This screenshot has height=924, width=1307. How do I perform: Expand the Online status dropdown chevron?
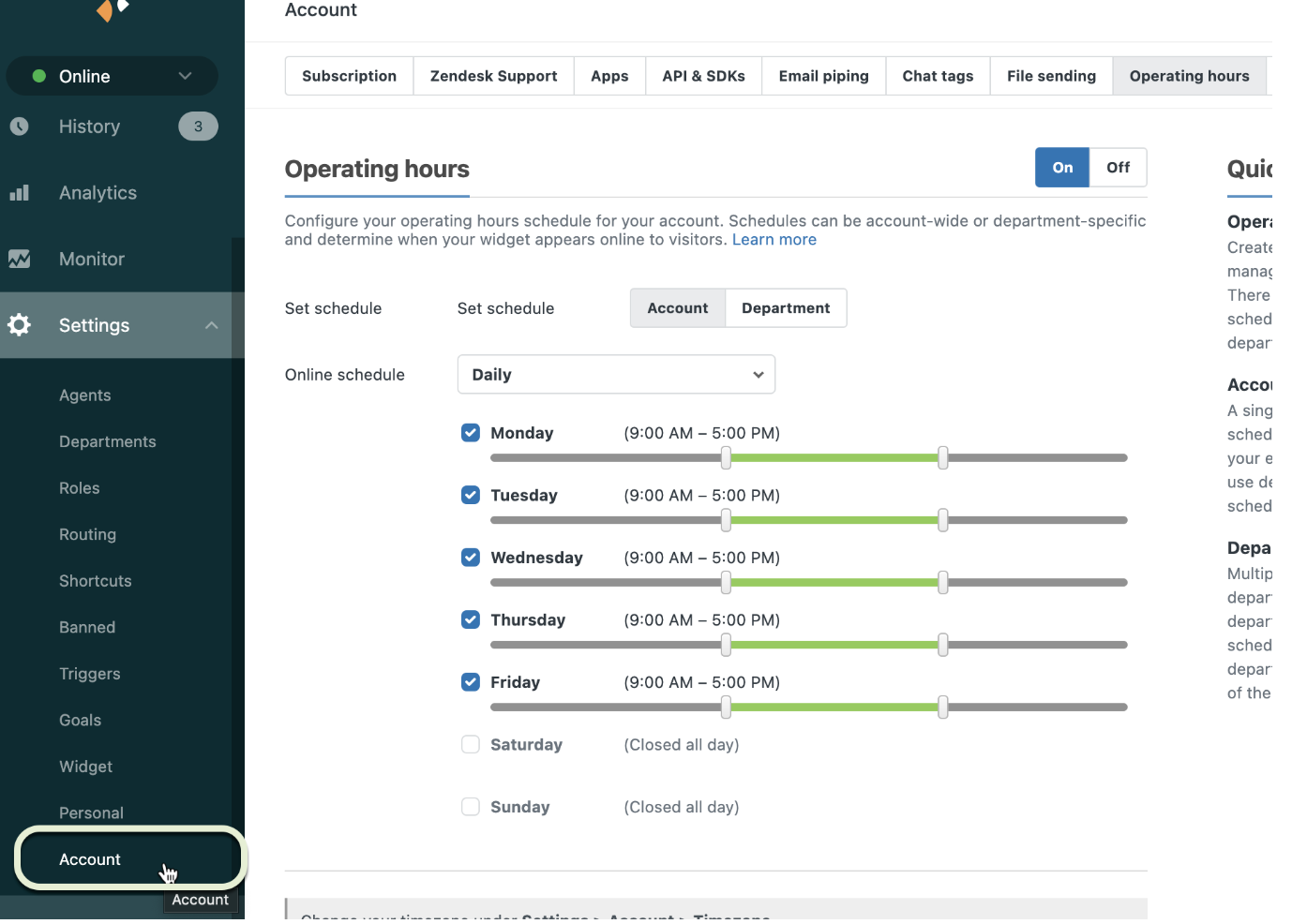coord(185,76)
